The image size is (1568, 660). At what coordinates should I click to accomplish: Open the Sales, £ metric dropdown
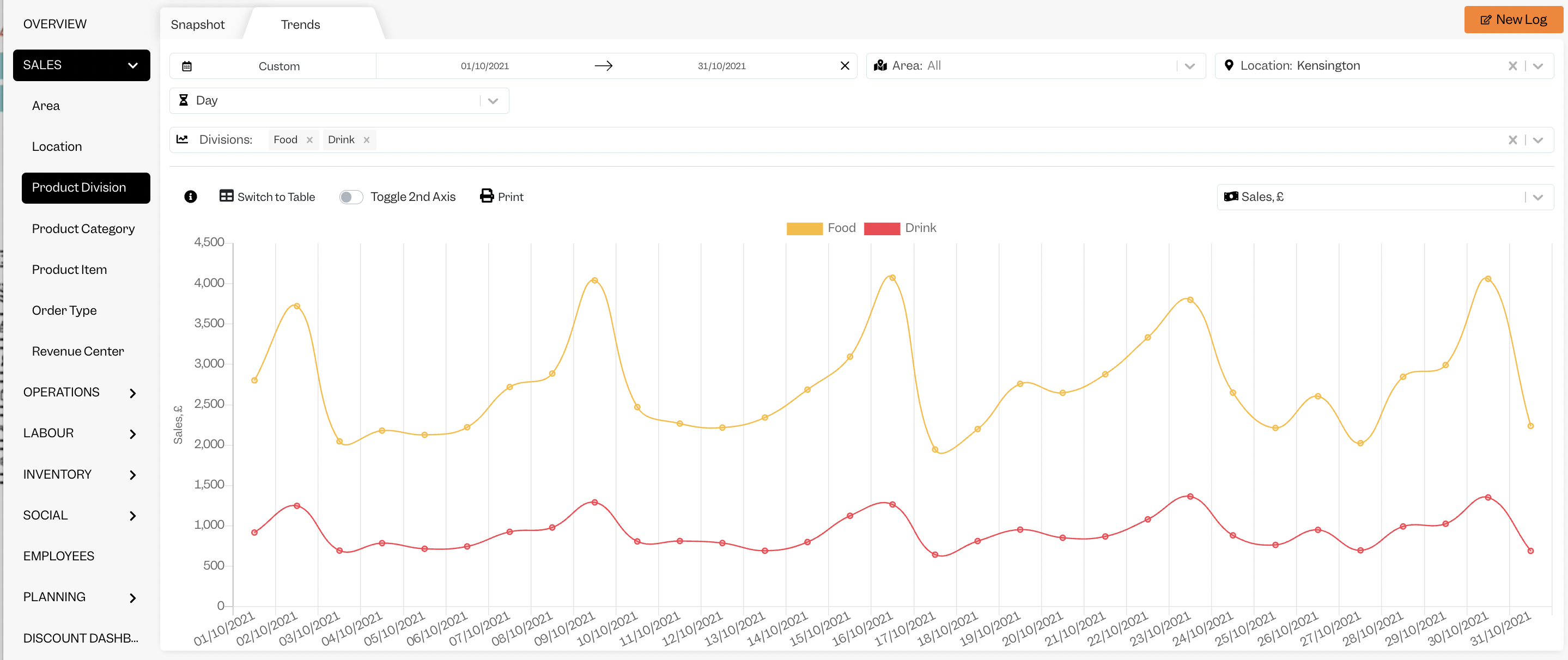tap(1385, 197)
